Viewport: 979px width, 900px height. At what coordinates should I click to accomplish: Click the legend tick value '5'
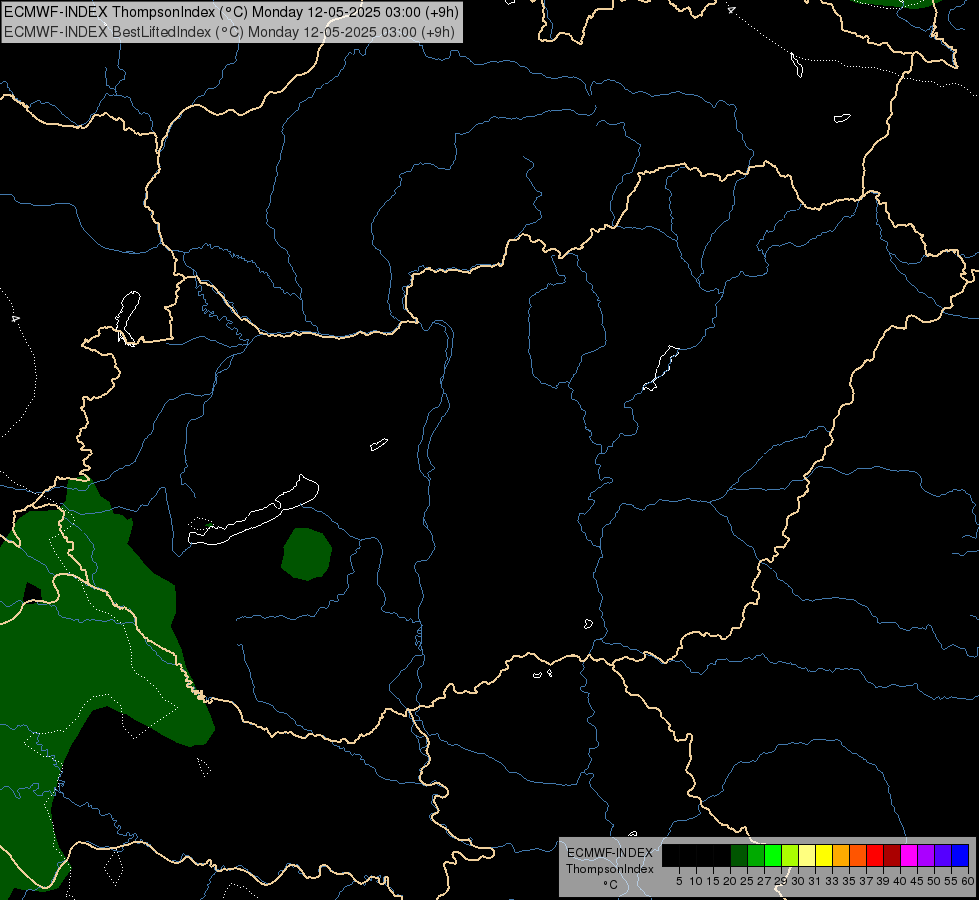(679, 881)
